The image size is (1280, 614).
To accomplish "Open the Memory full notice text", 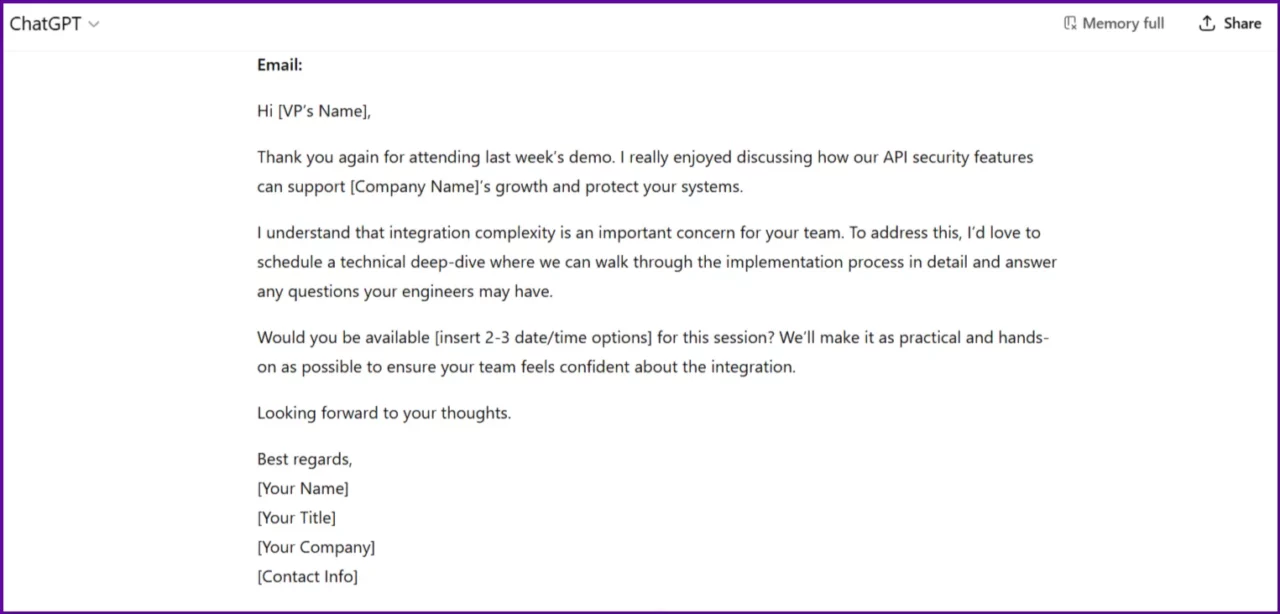I will 1123,23.
